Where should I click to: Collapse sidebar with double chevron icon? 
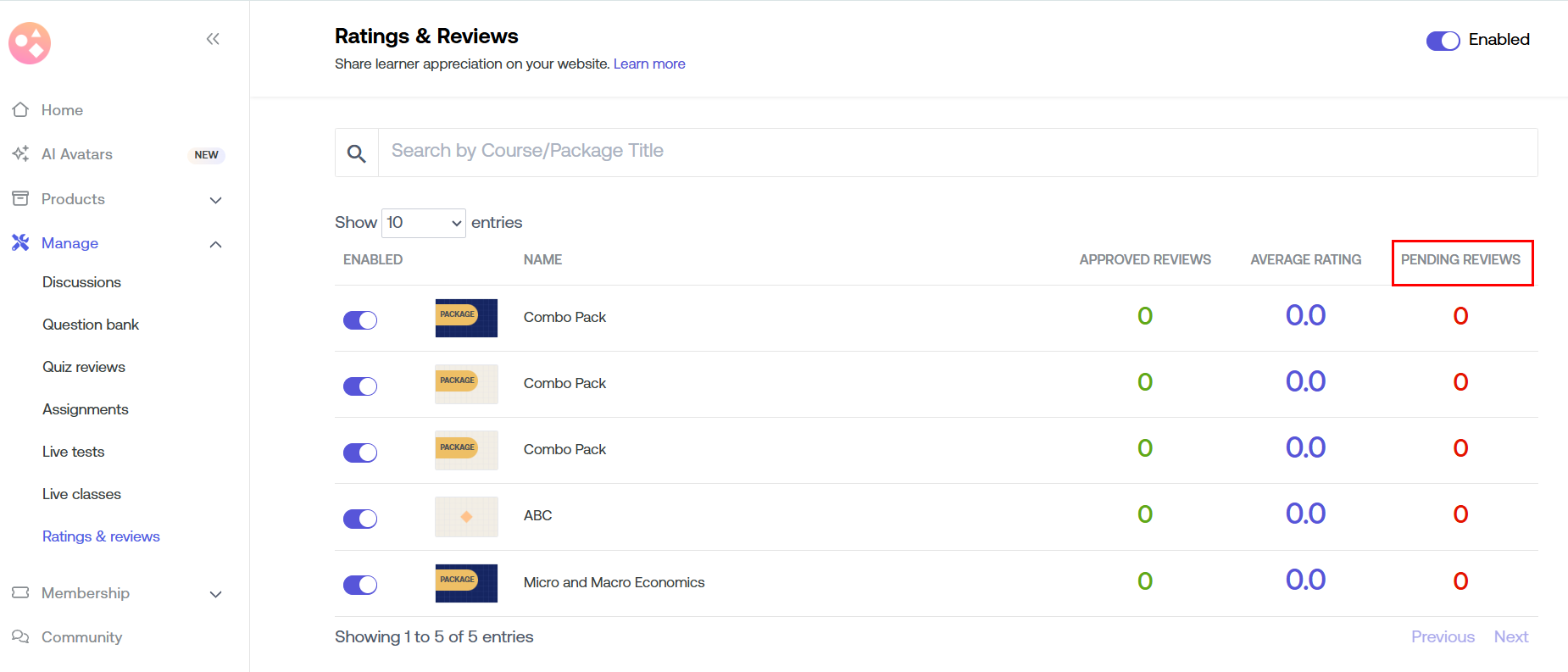click(x=213, y=39)
